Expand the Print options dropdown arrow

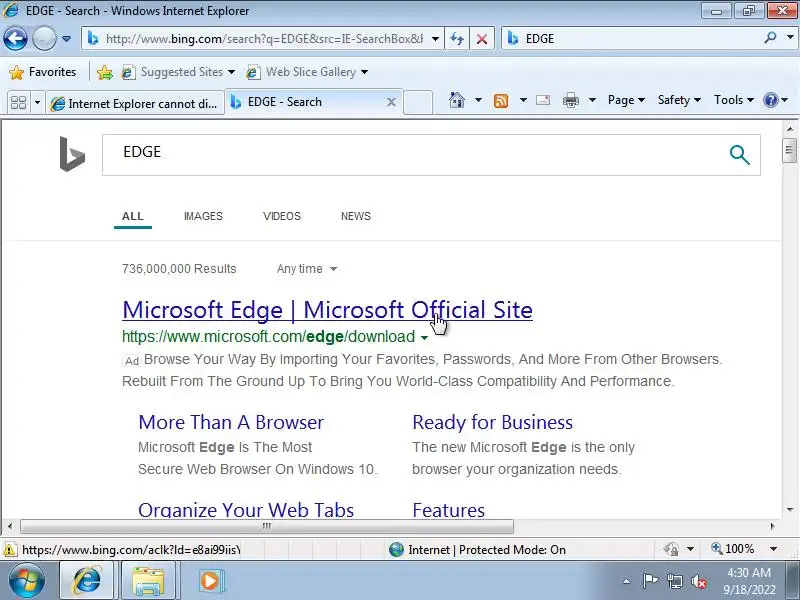(592, 100)
